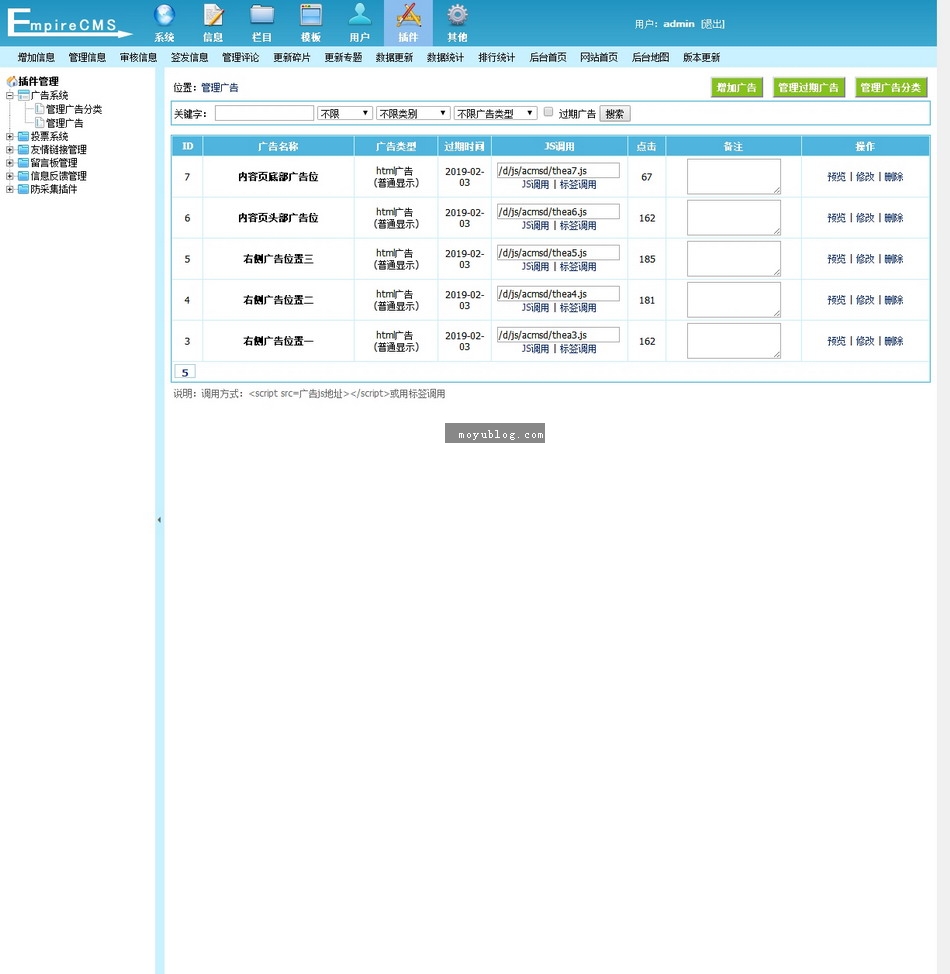Click 删除 for 右侧广告位置三

893,258
